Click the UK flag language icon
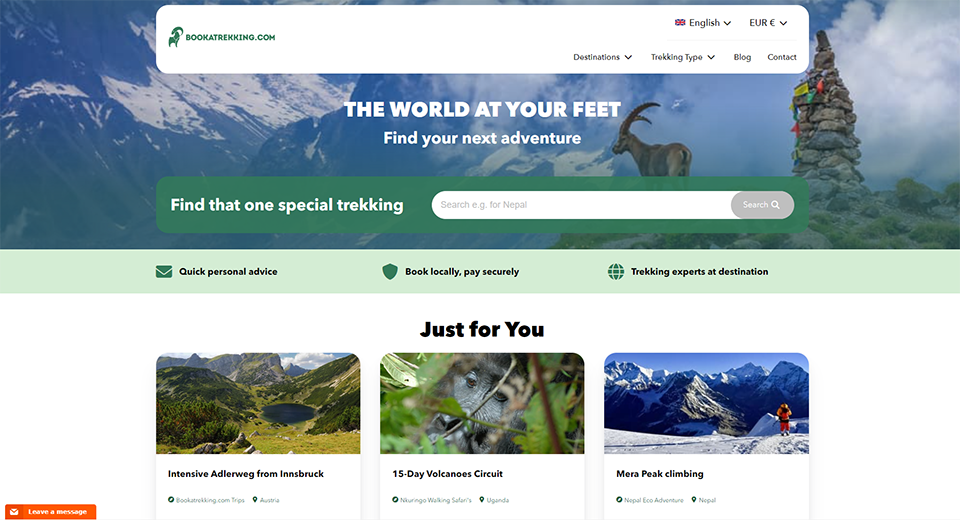The width and height of the screenshot is (960, 520). click(680, 23)
